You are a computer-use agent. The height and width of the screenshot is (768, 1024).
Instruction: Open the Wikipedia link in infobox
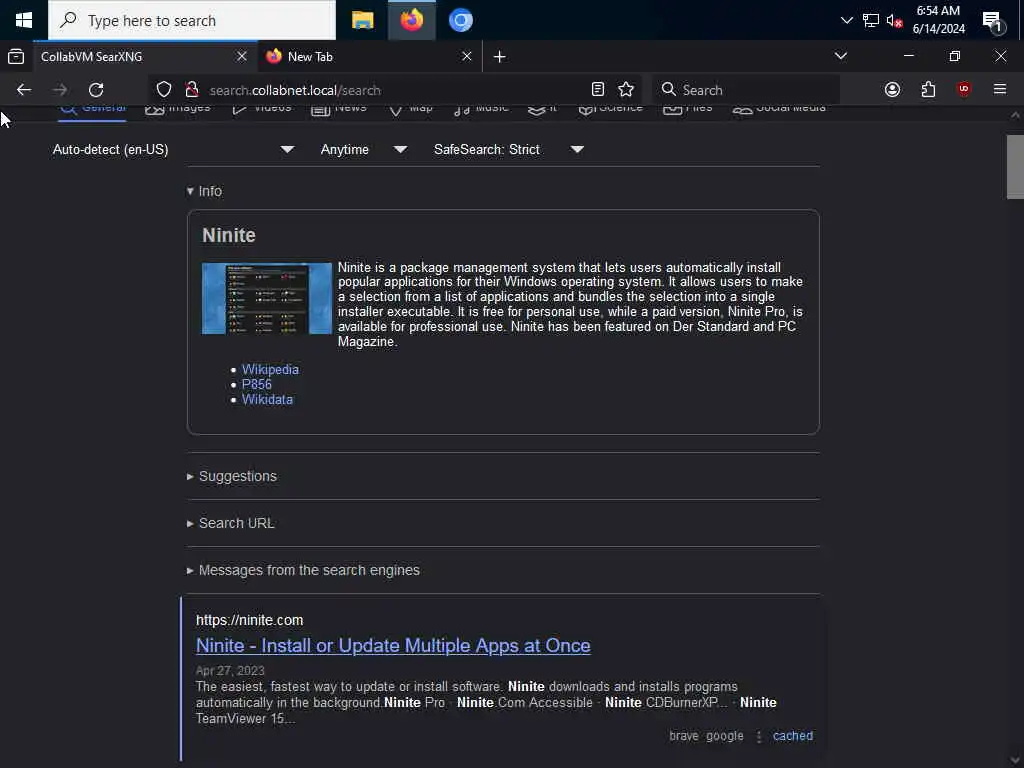[x=270, y=370]
